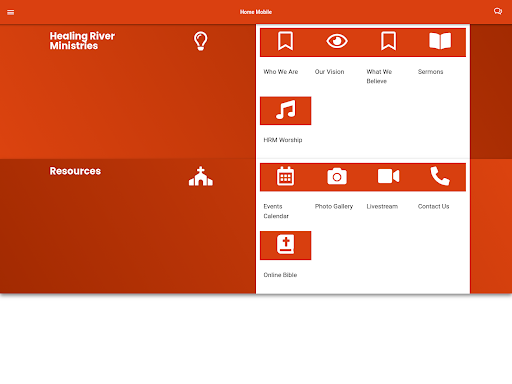Image resolution: width=512 pixels, height=384 pixels.
Task: Open Our Vision eye icon
Action: 337,41
